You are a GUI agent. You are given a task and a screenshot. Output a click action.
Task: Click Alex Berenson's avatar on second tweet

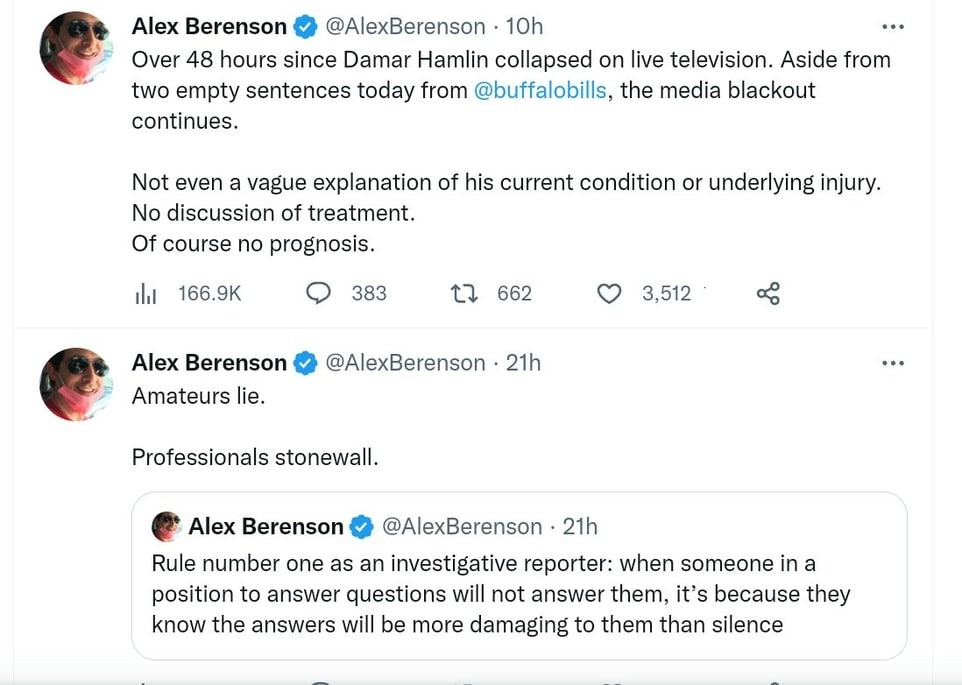(74, 385)
